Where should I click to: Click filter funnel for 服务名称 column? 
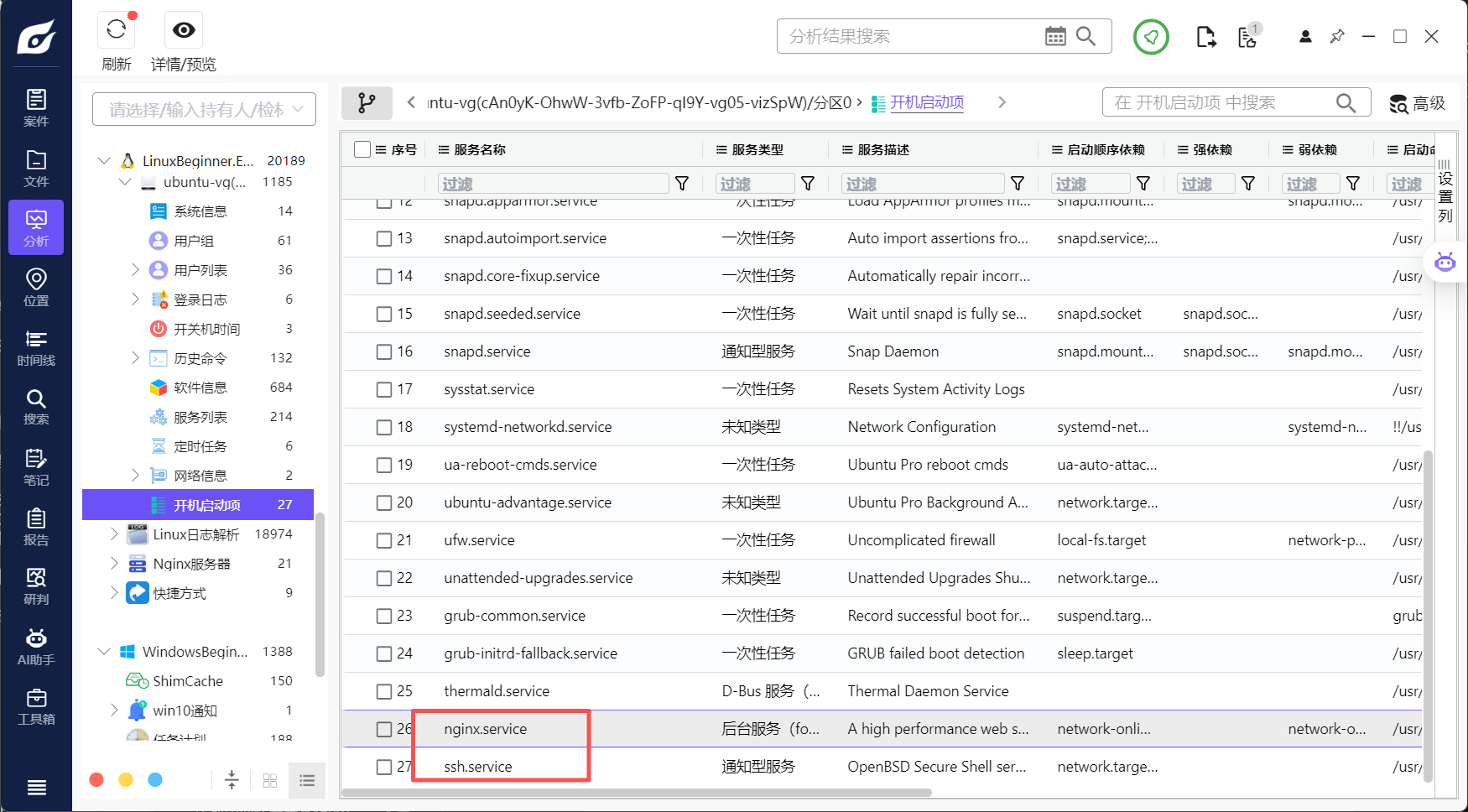[x=682, y=183]
